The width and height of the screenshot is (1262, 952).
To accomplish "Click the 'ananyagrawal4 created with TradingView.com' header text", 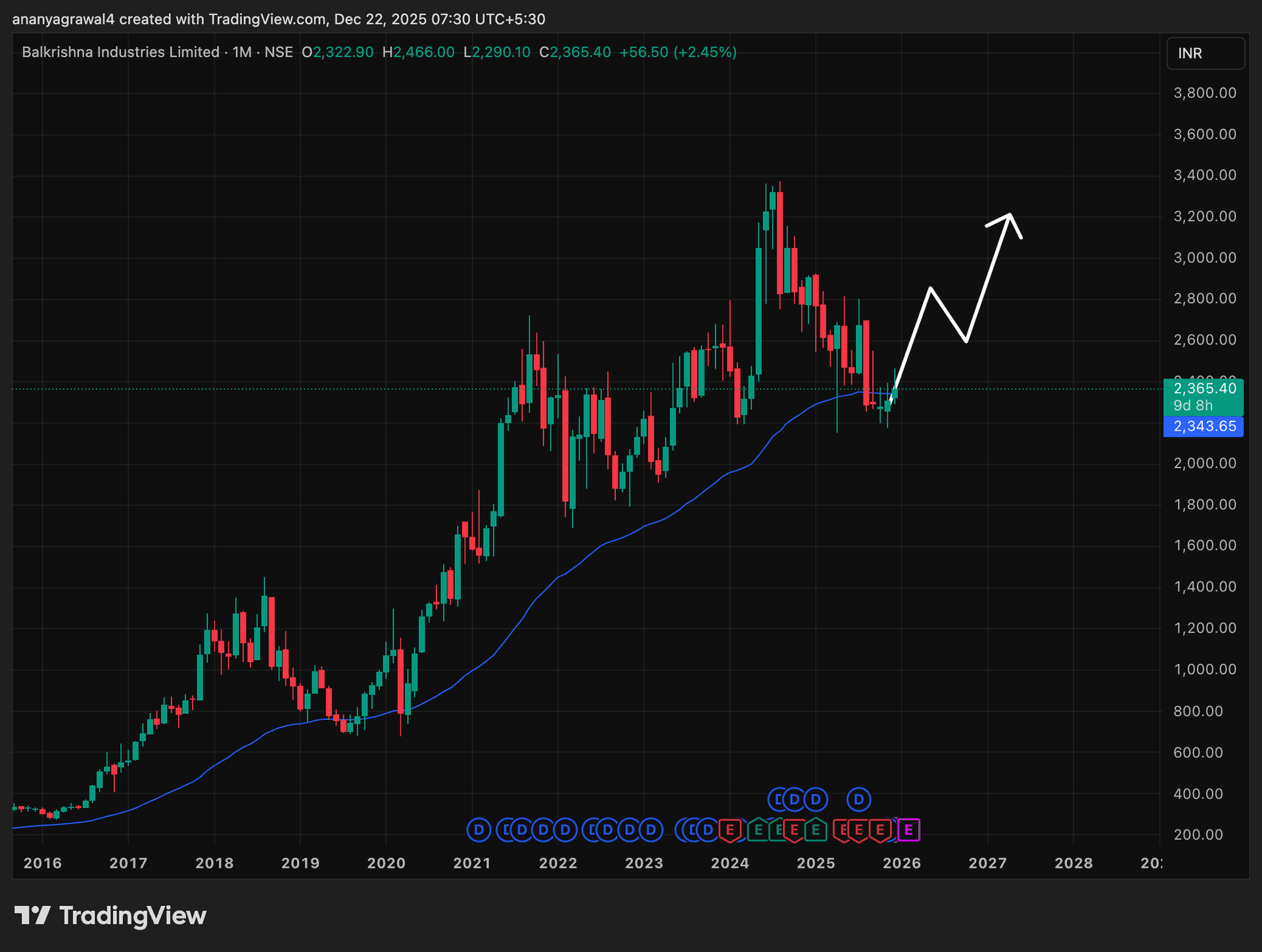I will [x=169, y=19].
